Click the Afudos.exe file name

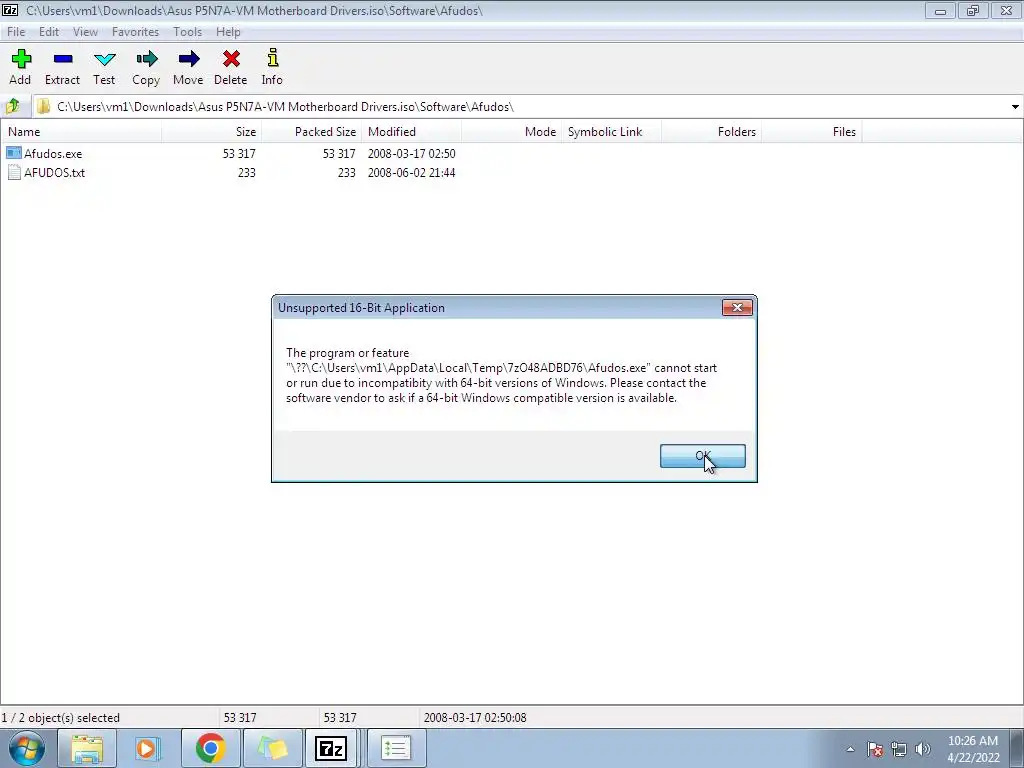pyautogui.click(x=53, y=153)
